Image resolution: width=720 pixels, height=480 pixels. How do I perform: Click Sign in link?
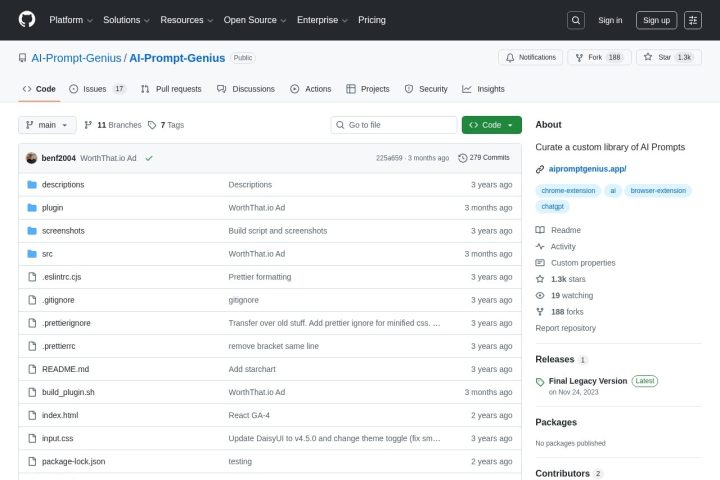pyautogui.click(x=610, y=20)
